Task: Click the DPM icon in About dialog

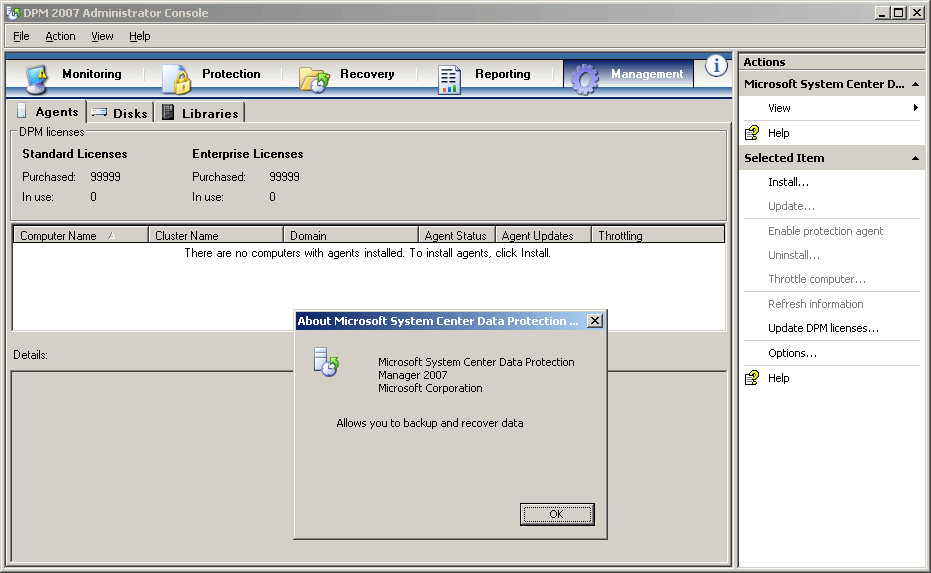Action: tap(326, 362)
